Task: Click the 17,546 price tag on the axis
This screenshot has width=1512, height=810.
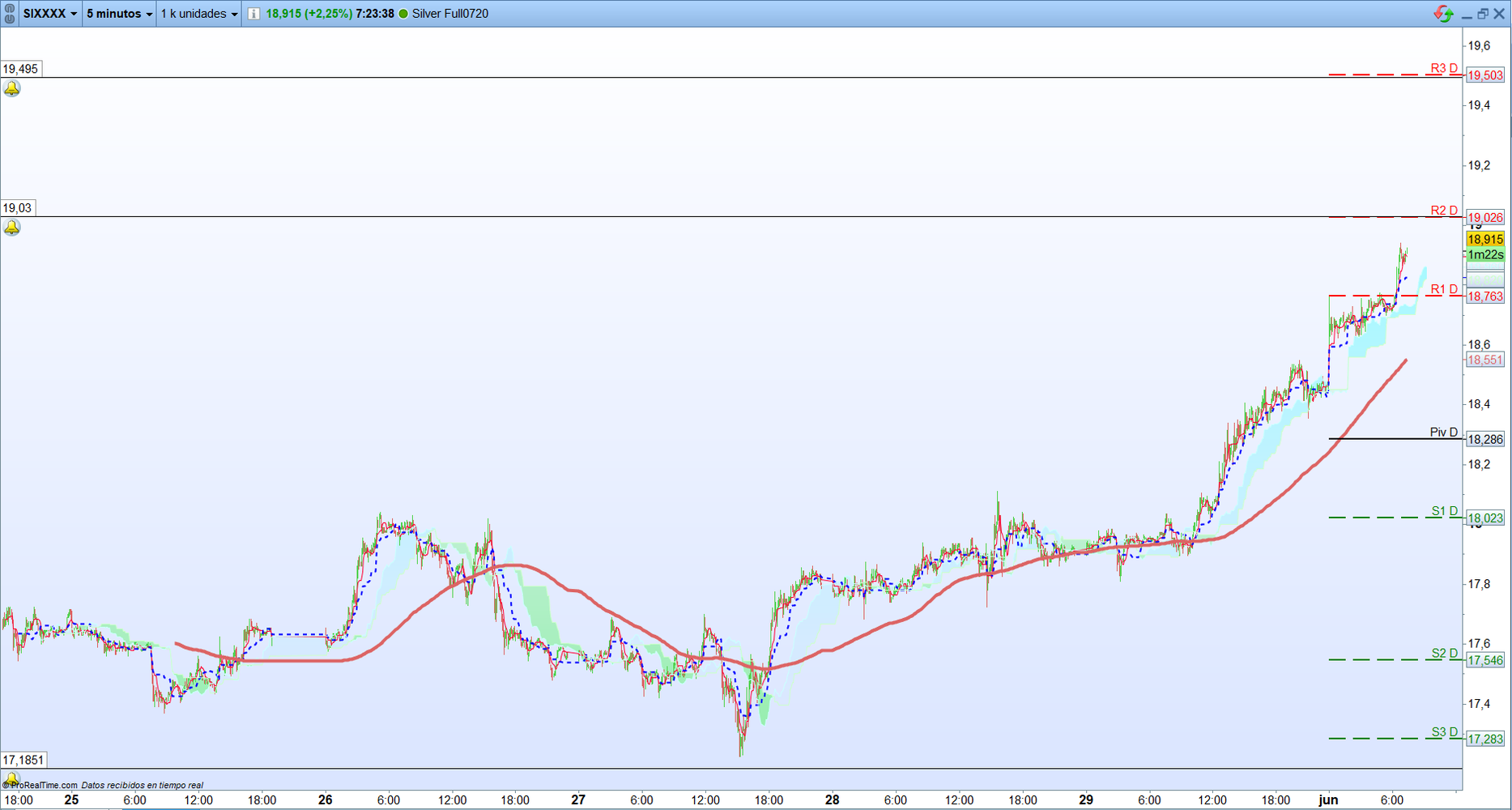Action: 1485,660
